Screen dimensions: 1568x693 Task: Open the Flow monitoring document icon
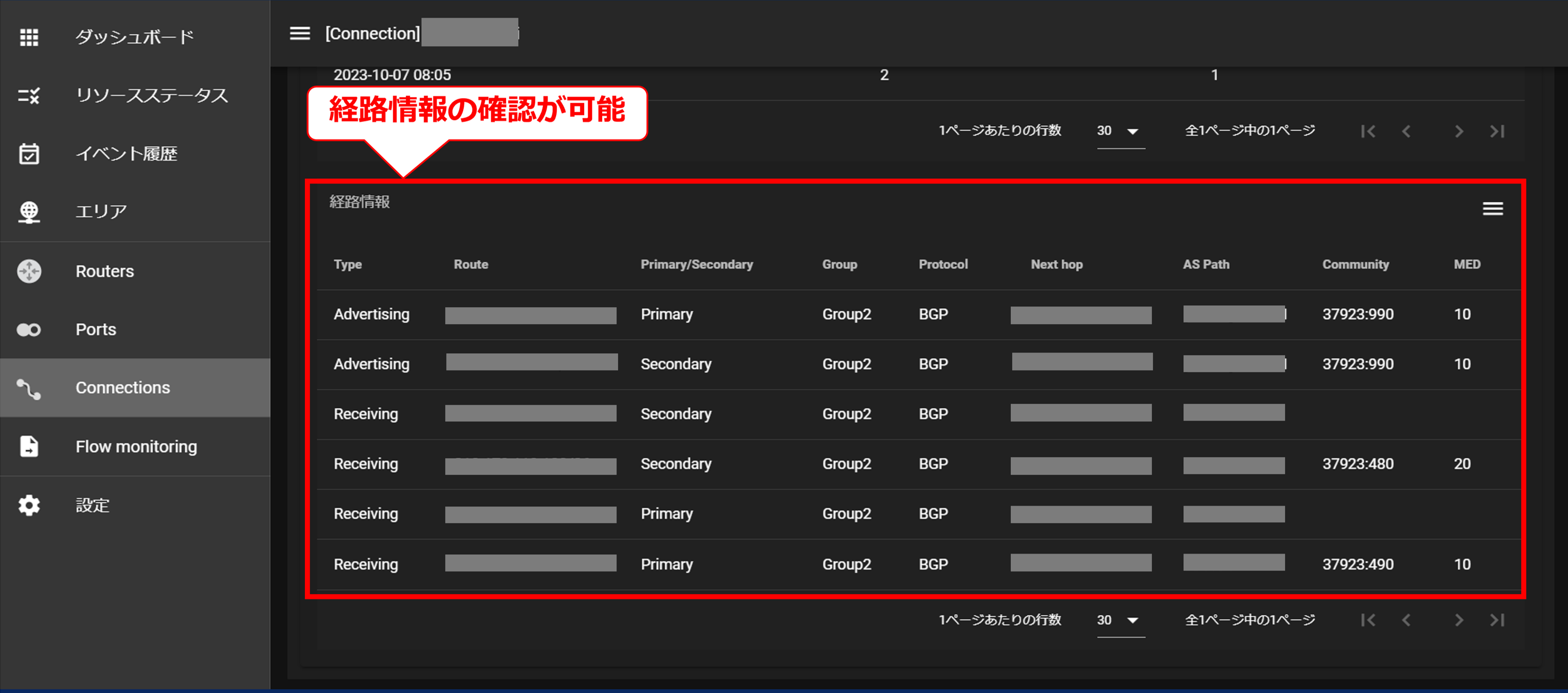[29, 446]
